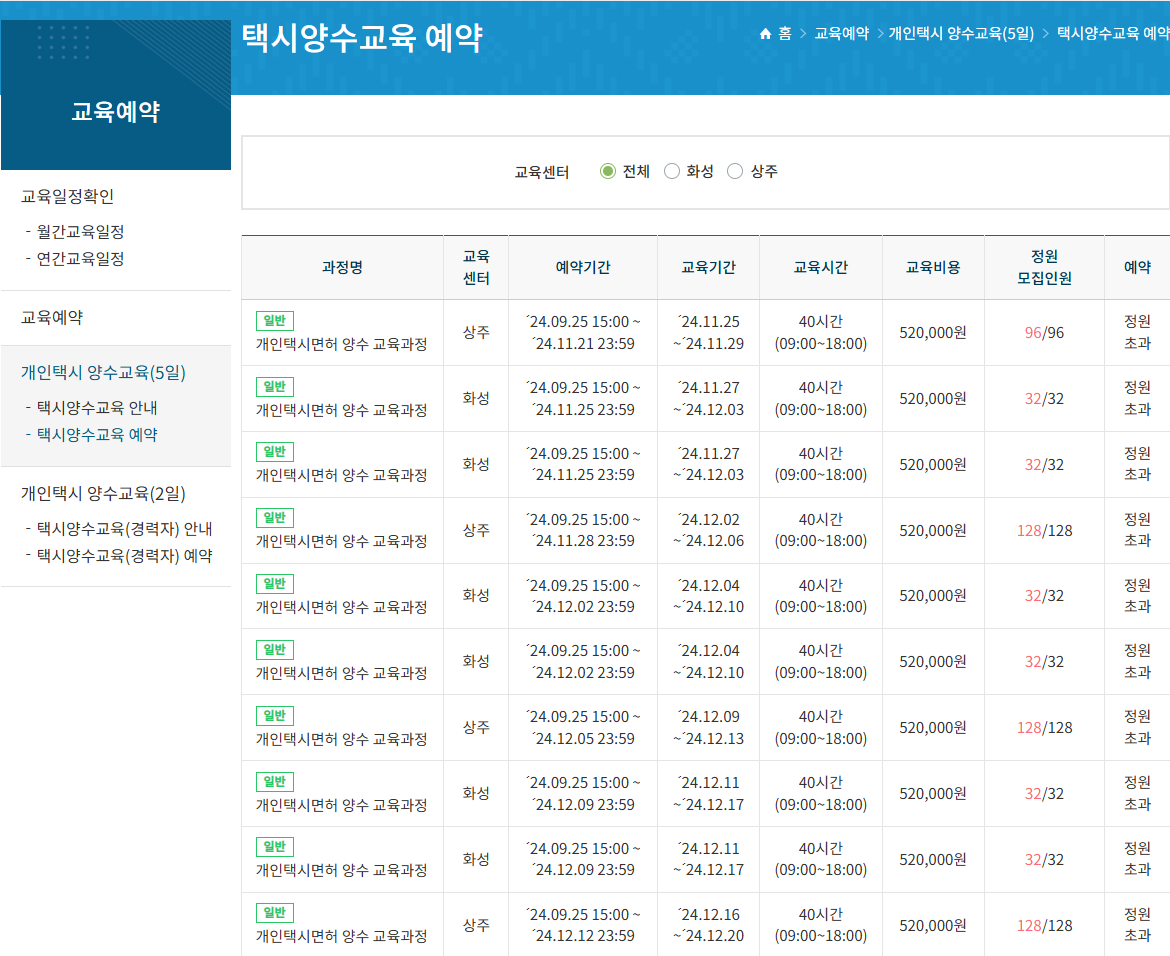The height and width of the screenshot is (956, 1170).
Task: Open 개인택시 양수교육(5일) sidebar section
Action: point(103,372)
